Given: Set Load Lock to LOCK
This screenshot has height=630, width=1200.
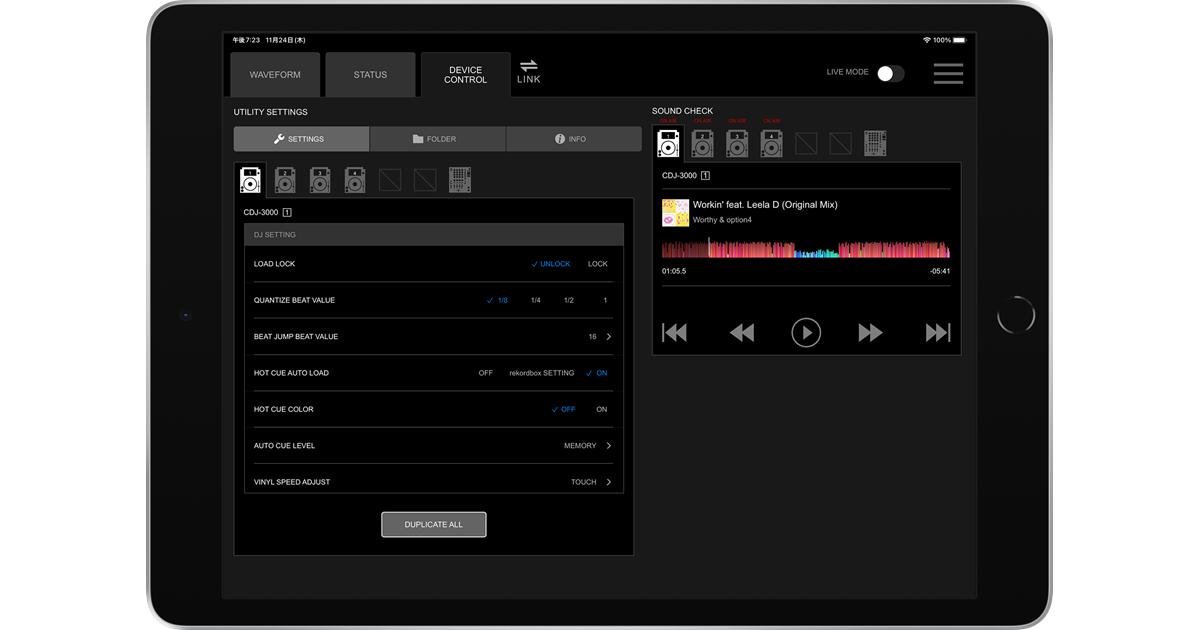Looking at the screenshot, I should [597, 264].
